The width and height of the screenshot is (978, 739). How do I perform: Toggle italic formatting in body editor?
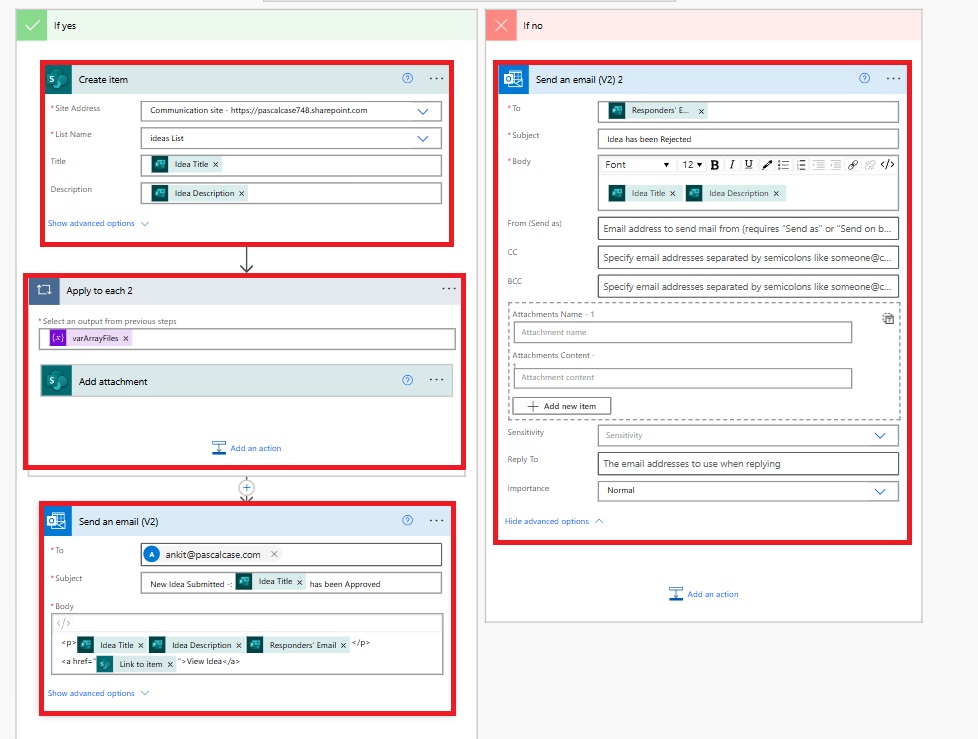[x=732, y=165]
